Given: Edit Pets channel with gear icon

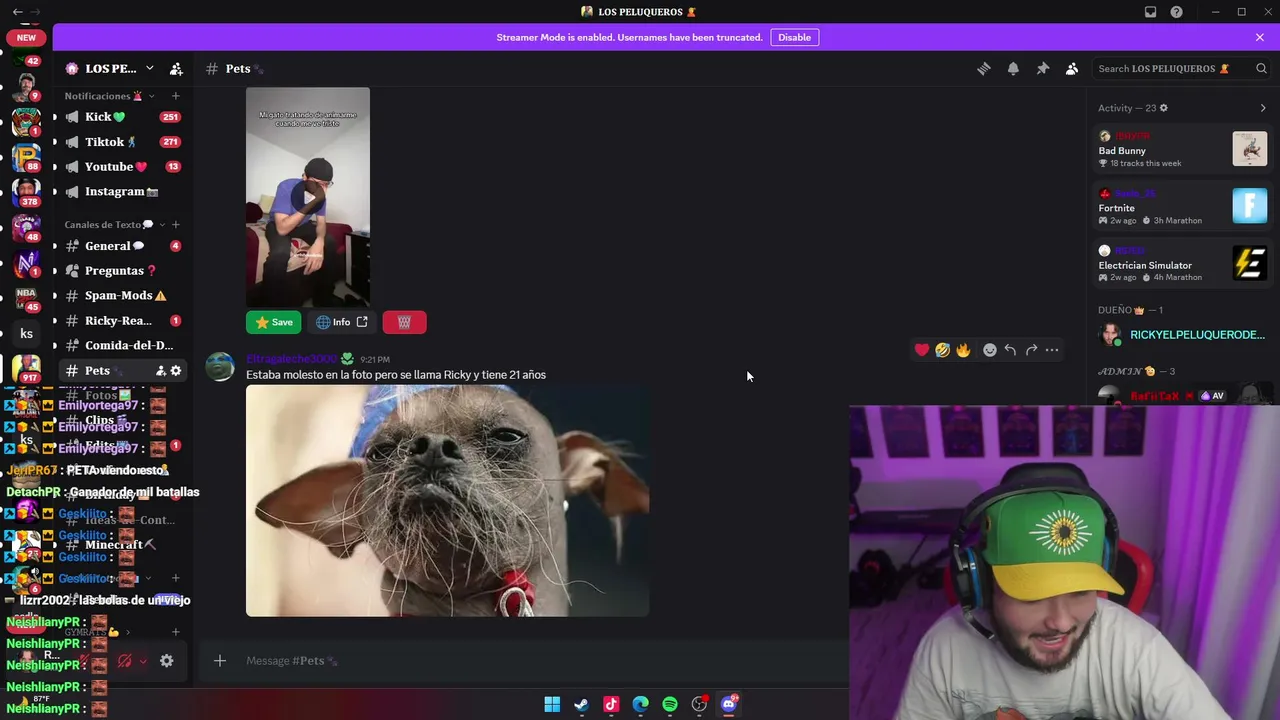Looking at the screenshot, I should coord(176,371).
